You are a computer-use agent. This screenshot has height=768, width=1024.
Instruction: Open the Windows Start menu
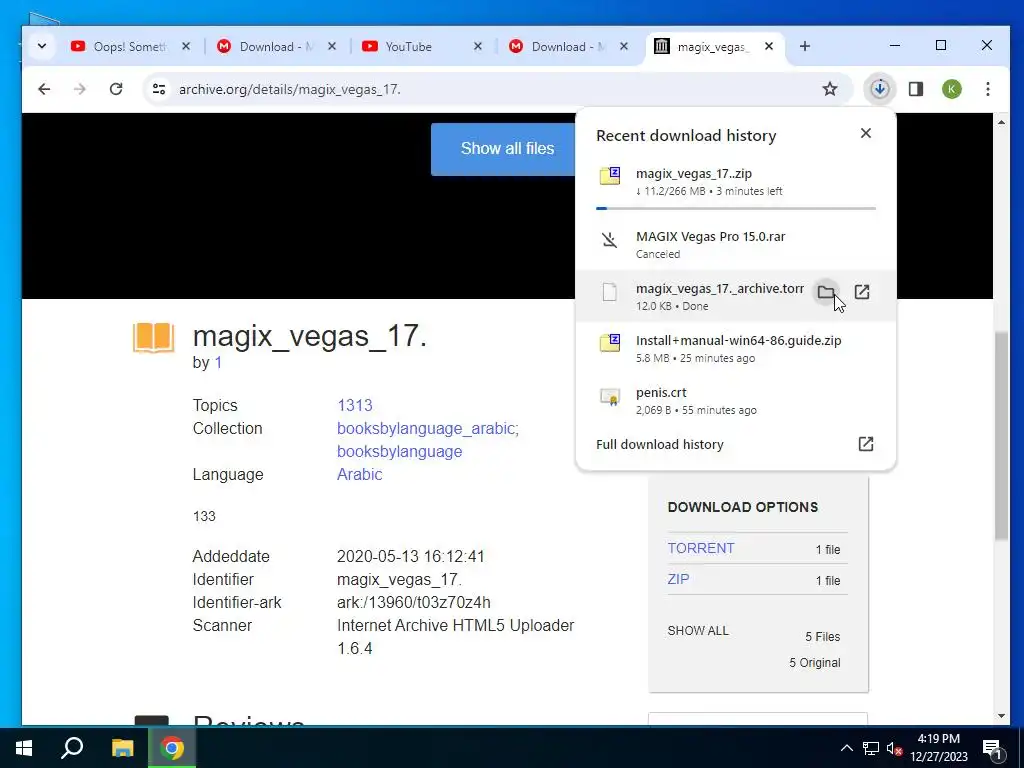[x=24, y=748]
